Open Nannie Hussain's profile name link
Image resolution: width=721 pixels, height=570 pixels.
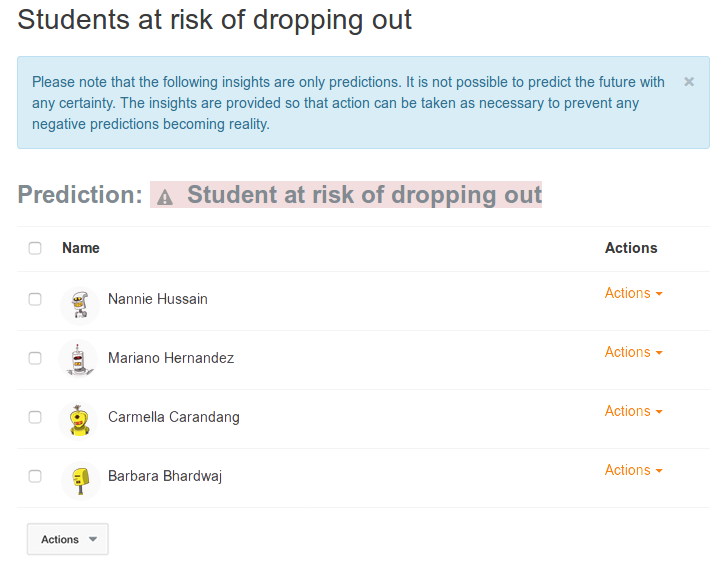(158, 299)
